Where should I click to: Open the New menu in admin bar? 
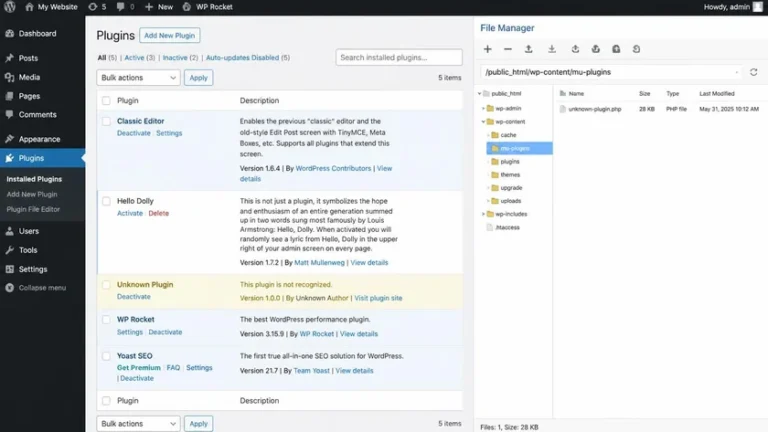tap(159, 7)
